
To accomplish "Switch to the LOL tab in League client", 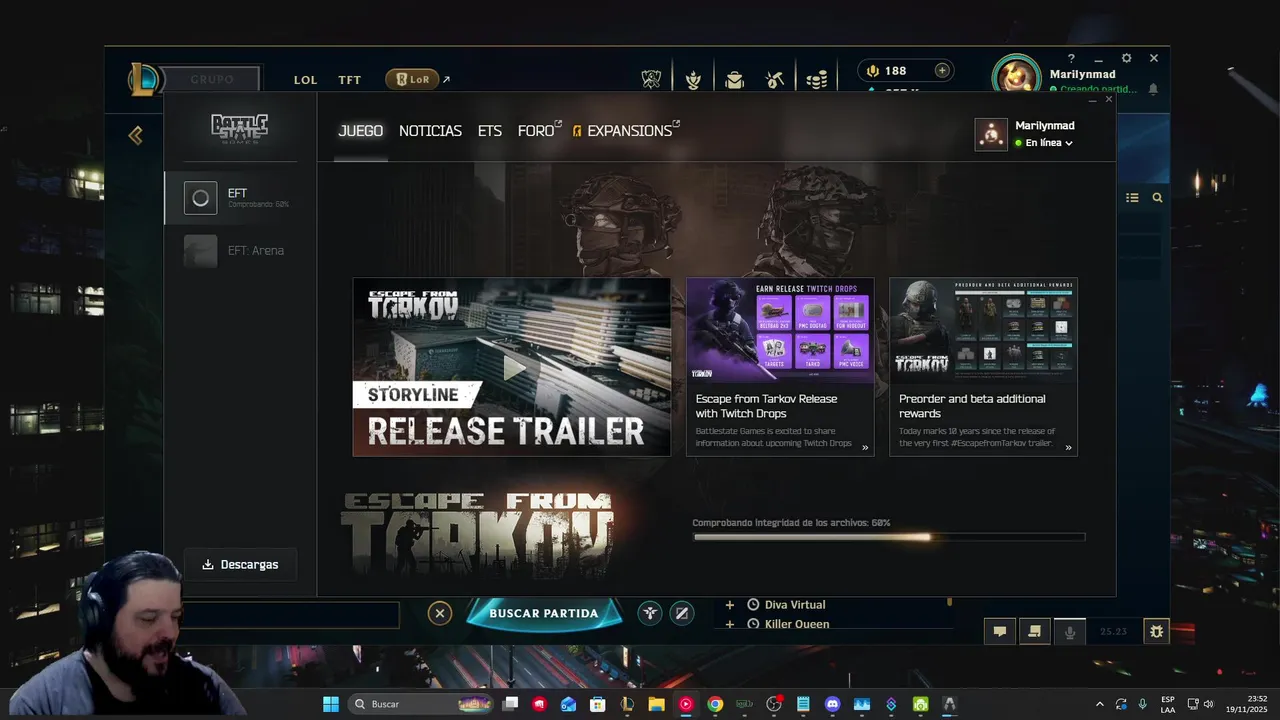I will click(305, 80).
